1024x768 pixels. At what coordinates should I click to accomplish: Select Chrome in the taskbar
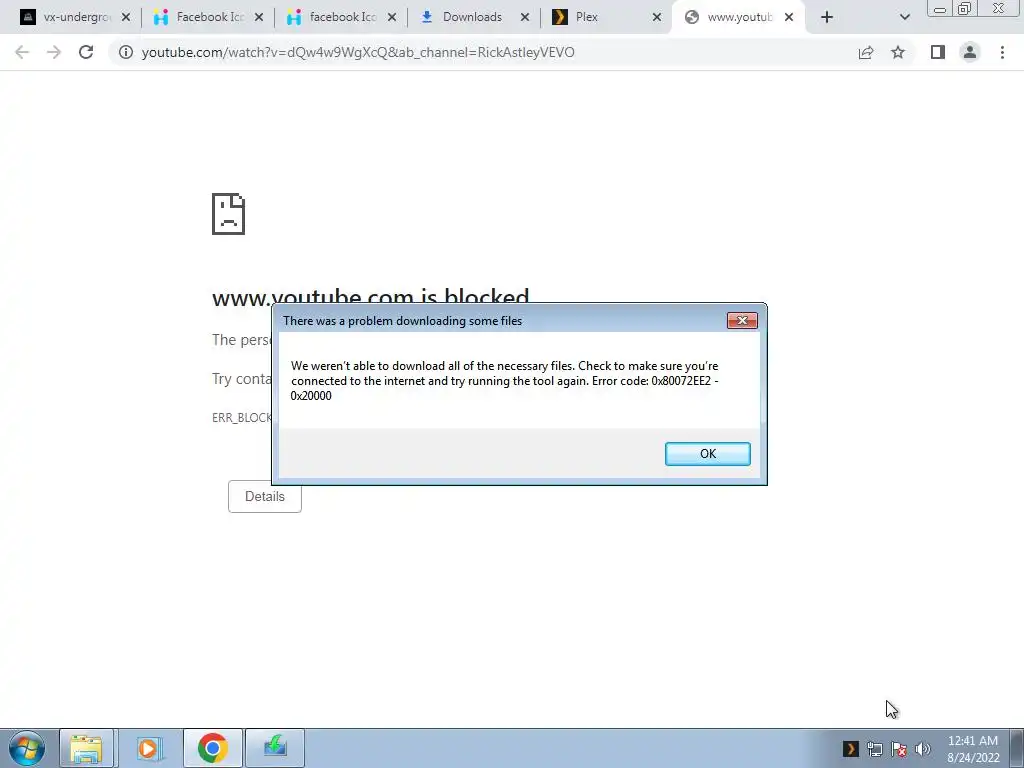(x=212, y=748)
